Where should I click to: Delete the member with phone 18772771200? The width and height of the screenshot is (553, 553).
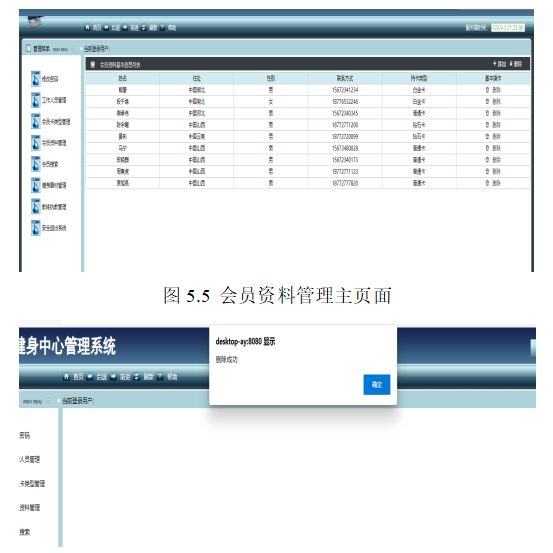pos(493,125)
